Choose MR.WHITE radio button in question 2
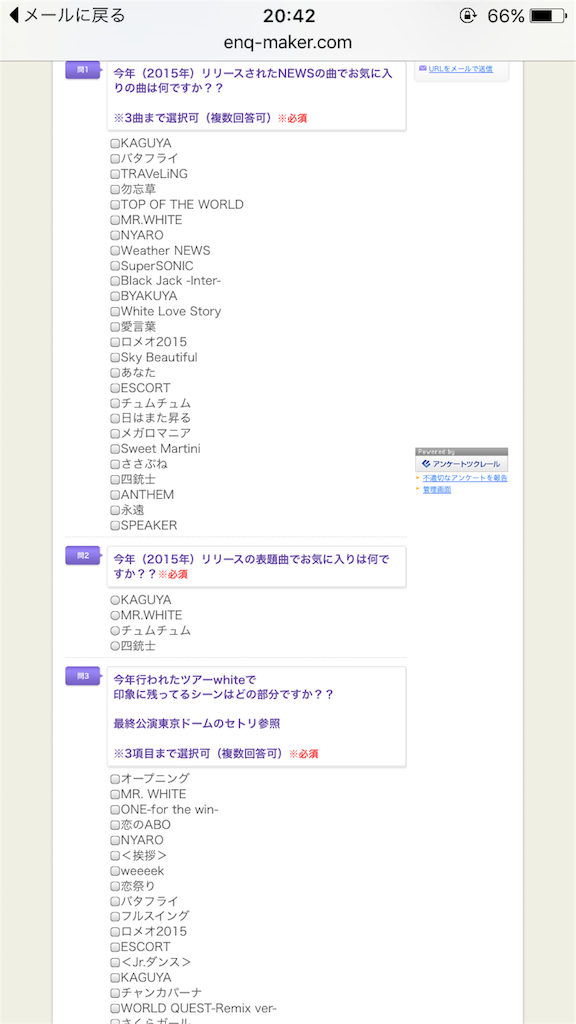Image resolution: width=576 pixels, height=1024 pixels. tap(115, 616)
